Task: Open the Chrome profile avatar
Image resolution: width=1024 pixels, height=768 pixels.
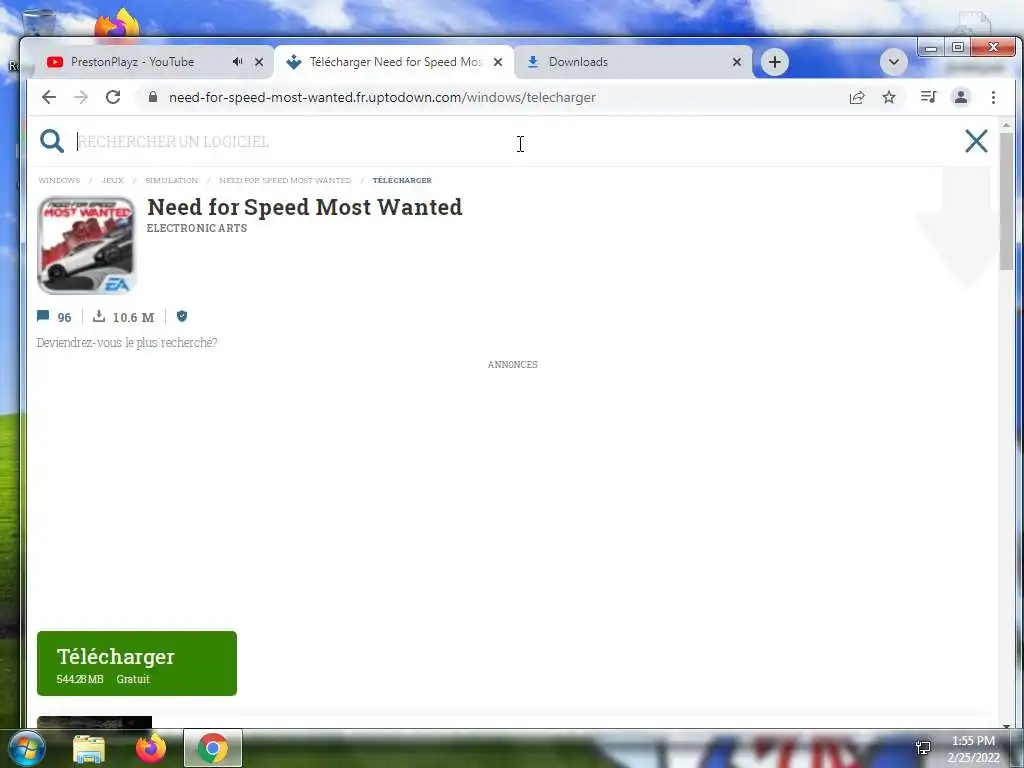Action: click(x=961, y=97)
